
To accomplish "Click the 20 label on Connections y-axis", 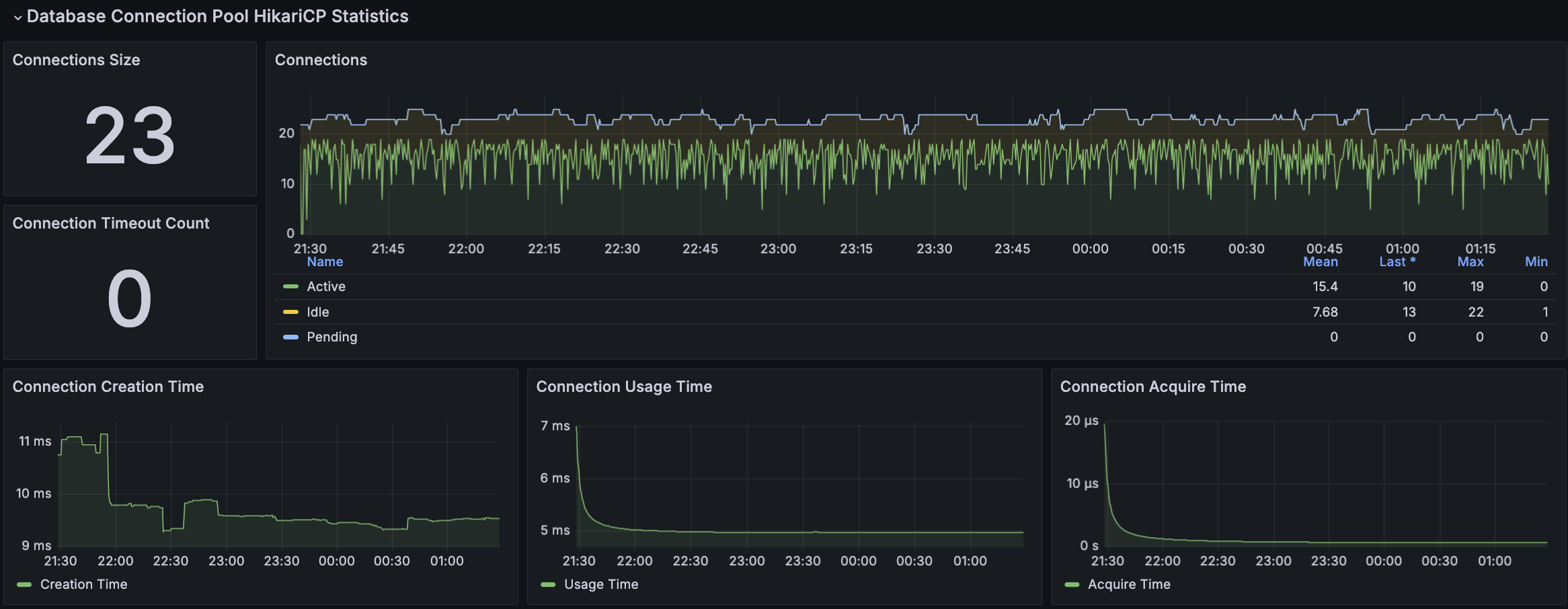I will click(x=286, y=133).
